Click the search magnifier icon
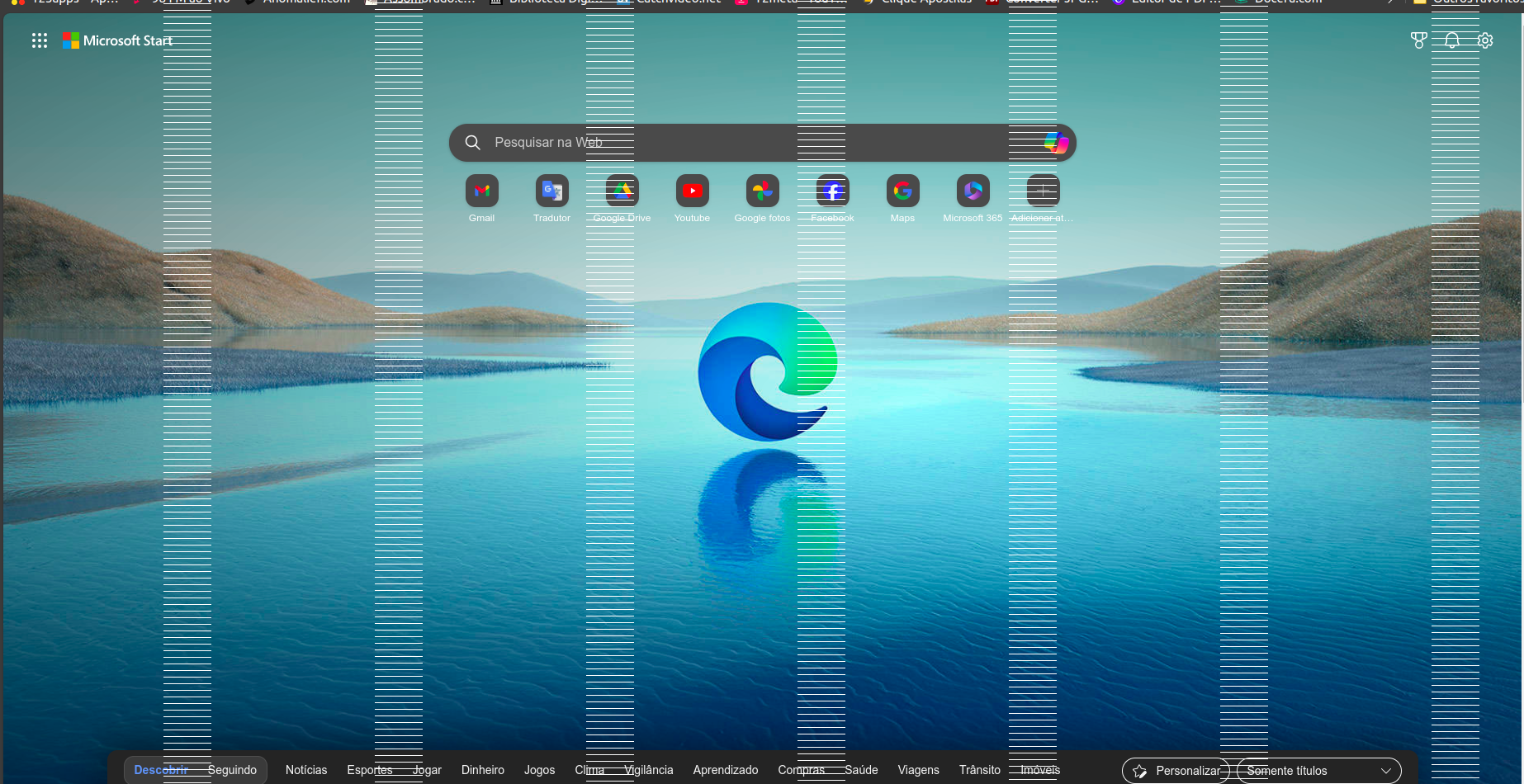 (472, 143)
